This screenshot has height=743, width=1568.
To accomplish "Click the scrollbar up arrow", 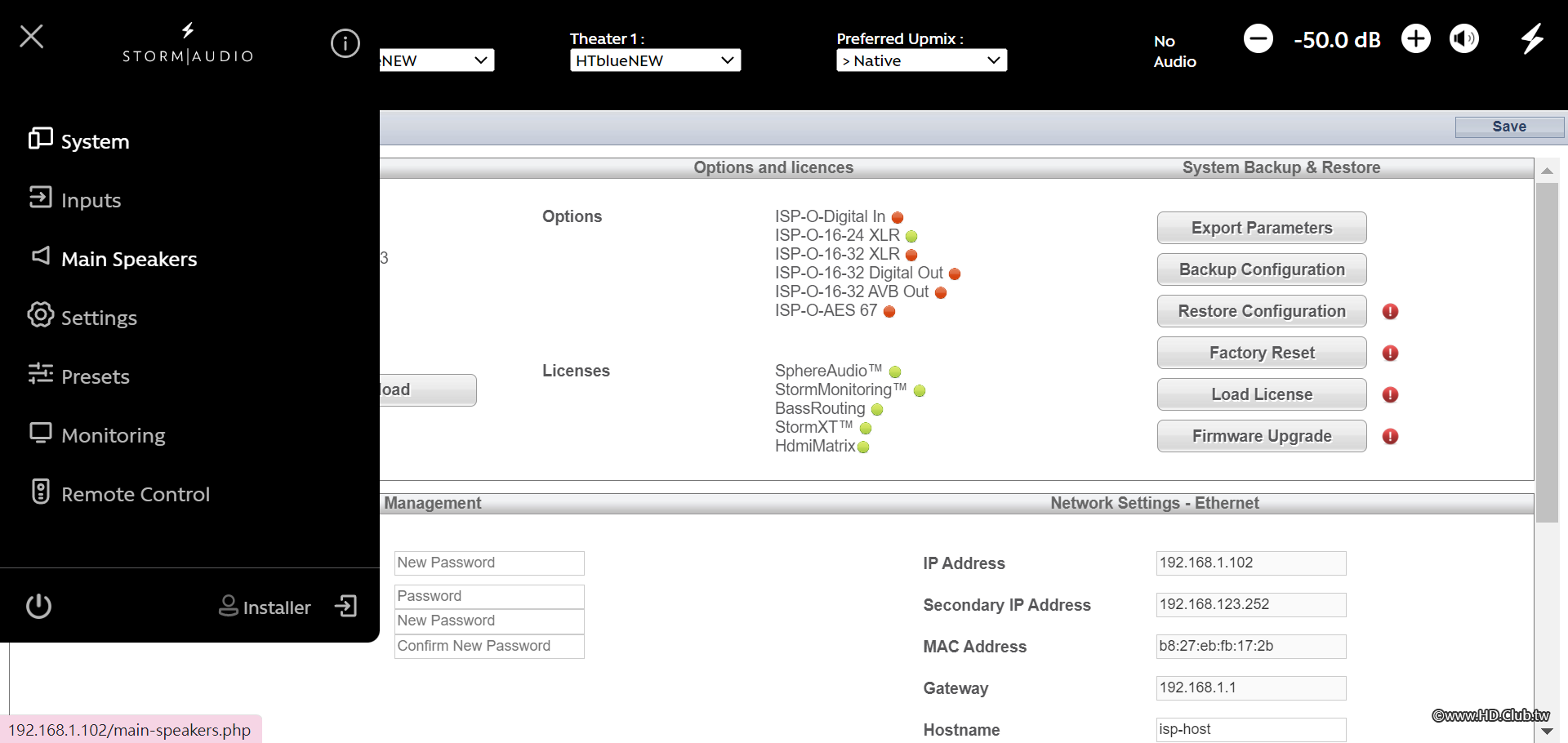I will [1547, 171].
